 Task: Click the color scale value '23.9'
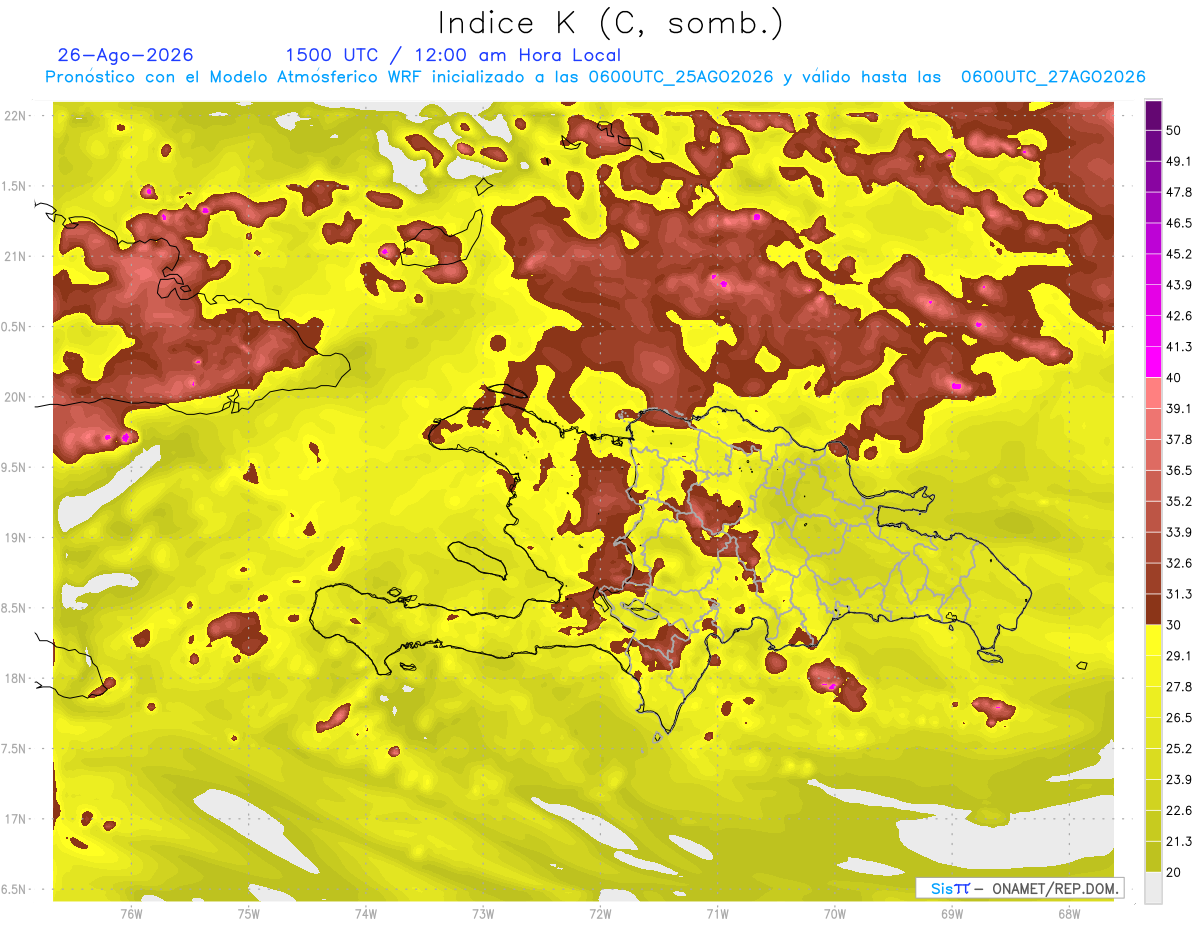click(1178, 780)
